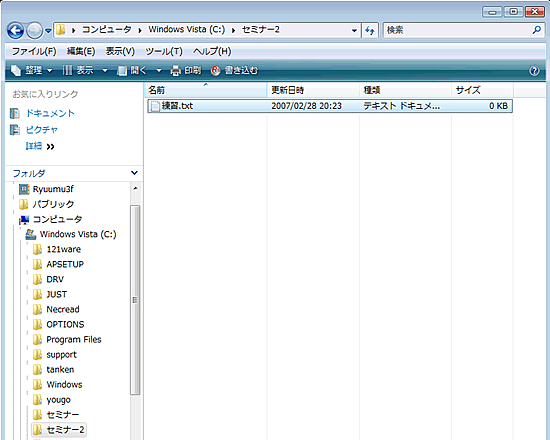Viewport: 550px width, 440px height.
Task: Select パブリック in the folder tree
Action: click(x=53, y=204)
